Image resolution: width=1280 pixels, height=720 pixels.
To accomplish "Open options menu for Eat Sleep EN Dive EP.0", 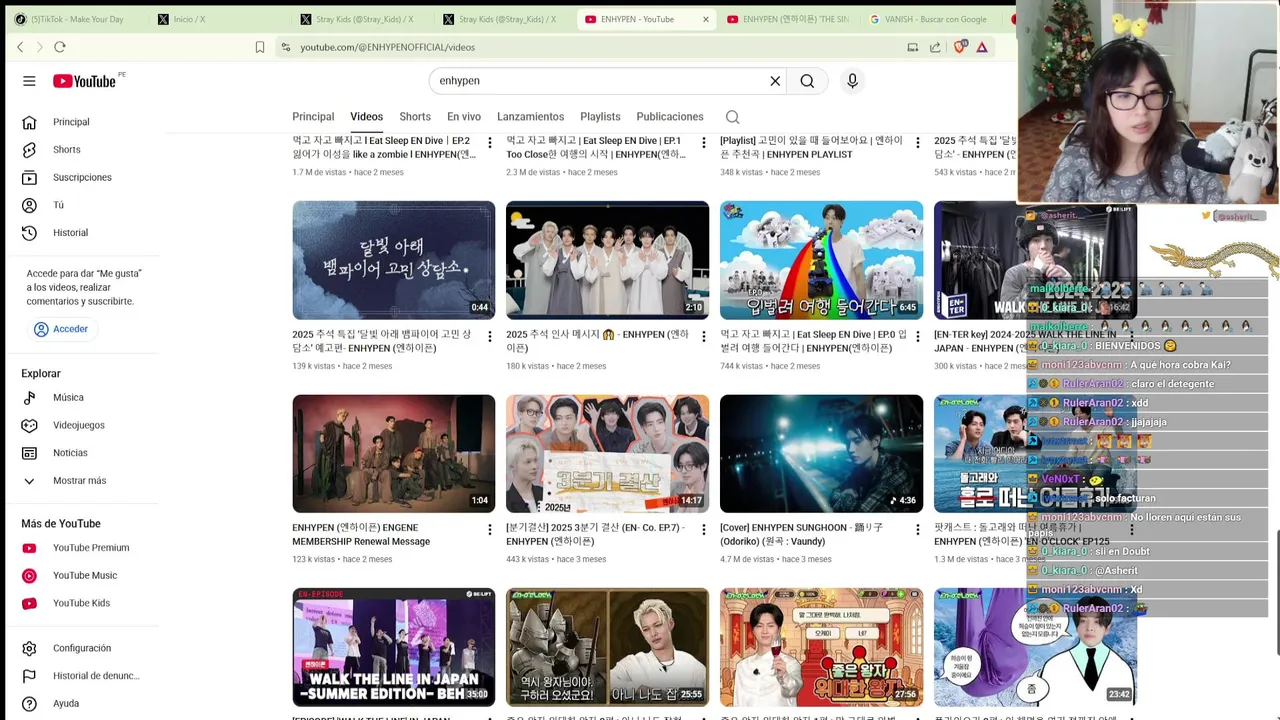I will click(x=917, y=337).
